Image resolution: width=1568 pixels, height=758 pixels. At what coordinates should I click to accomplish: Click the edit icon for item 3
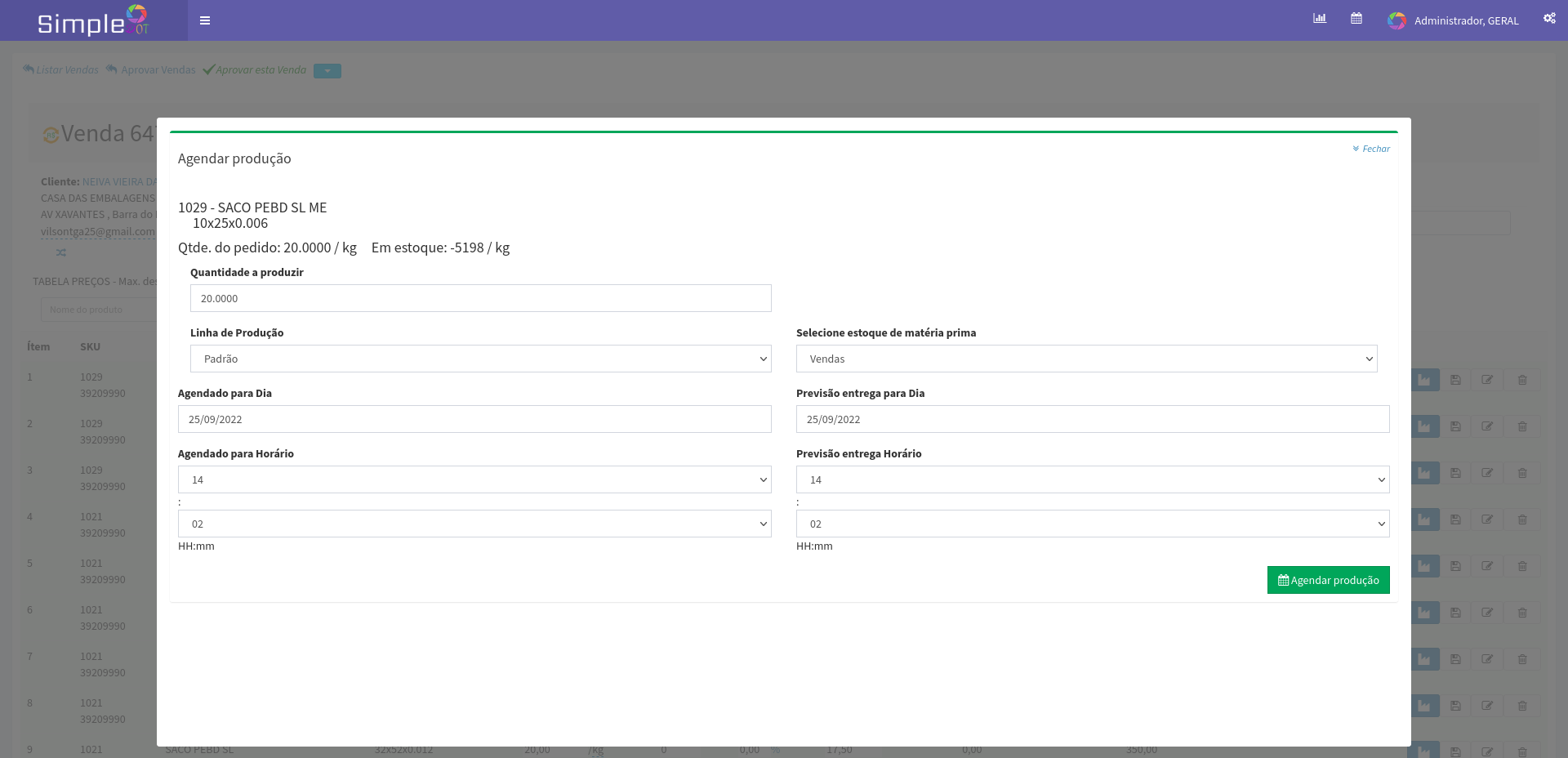click(1487, 473)
